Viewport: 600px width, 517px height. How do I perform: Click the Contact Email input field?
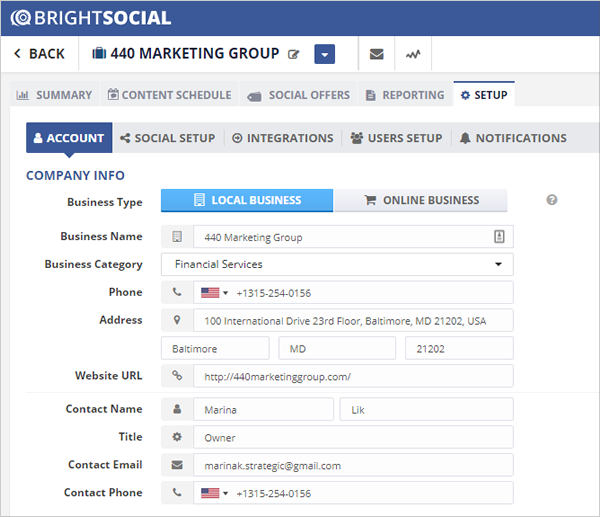point(355,466)
